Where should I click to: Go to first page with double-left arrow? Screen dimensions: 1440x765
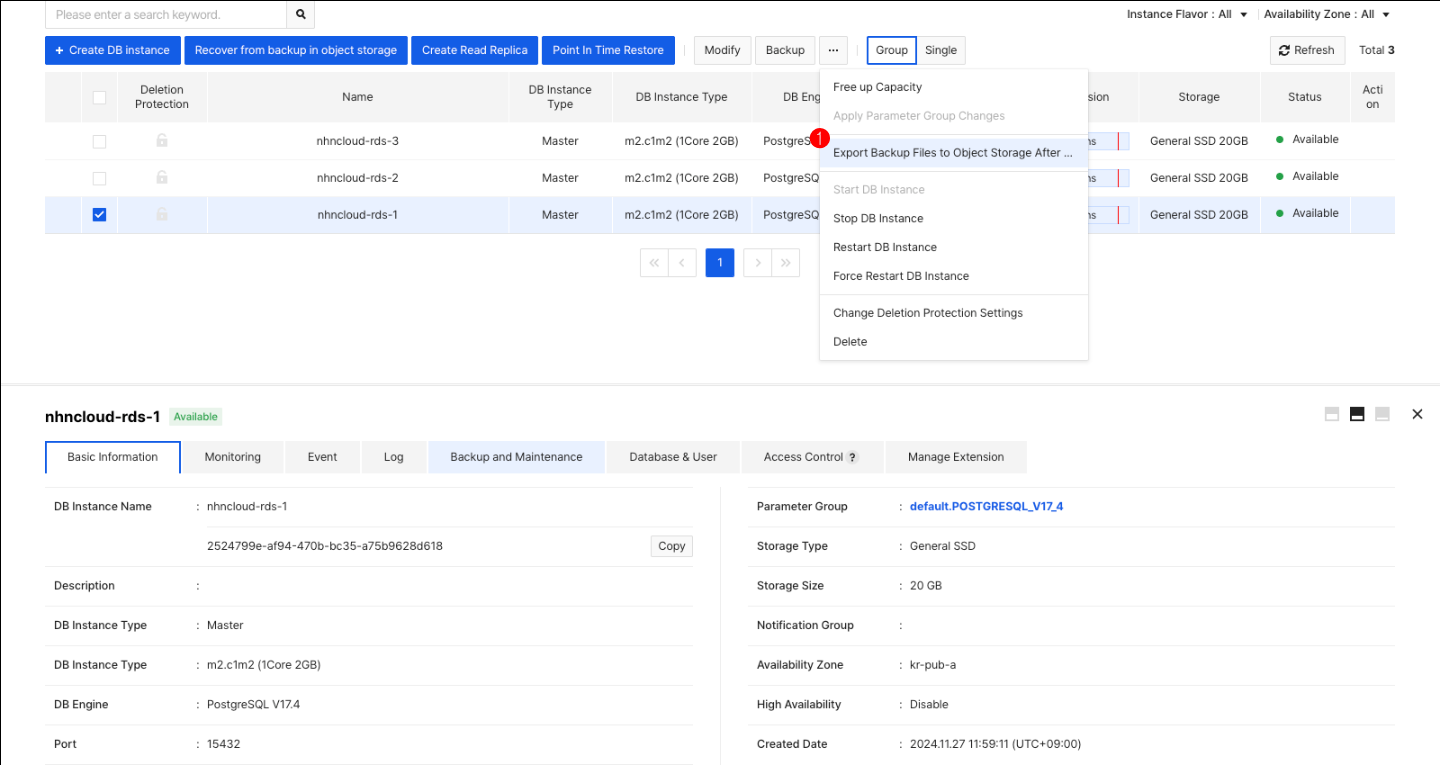pos(654,263)
